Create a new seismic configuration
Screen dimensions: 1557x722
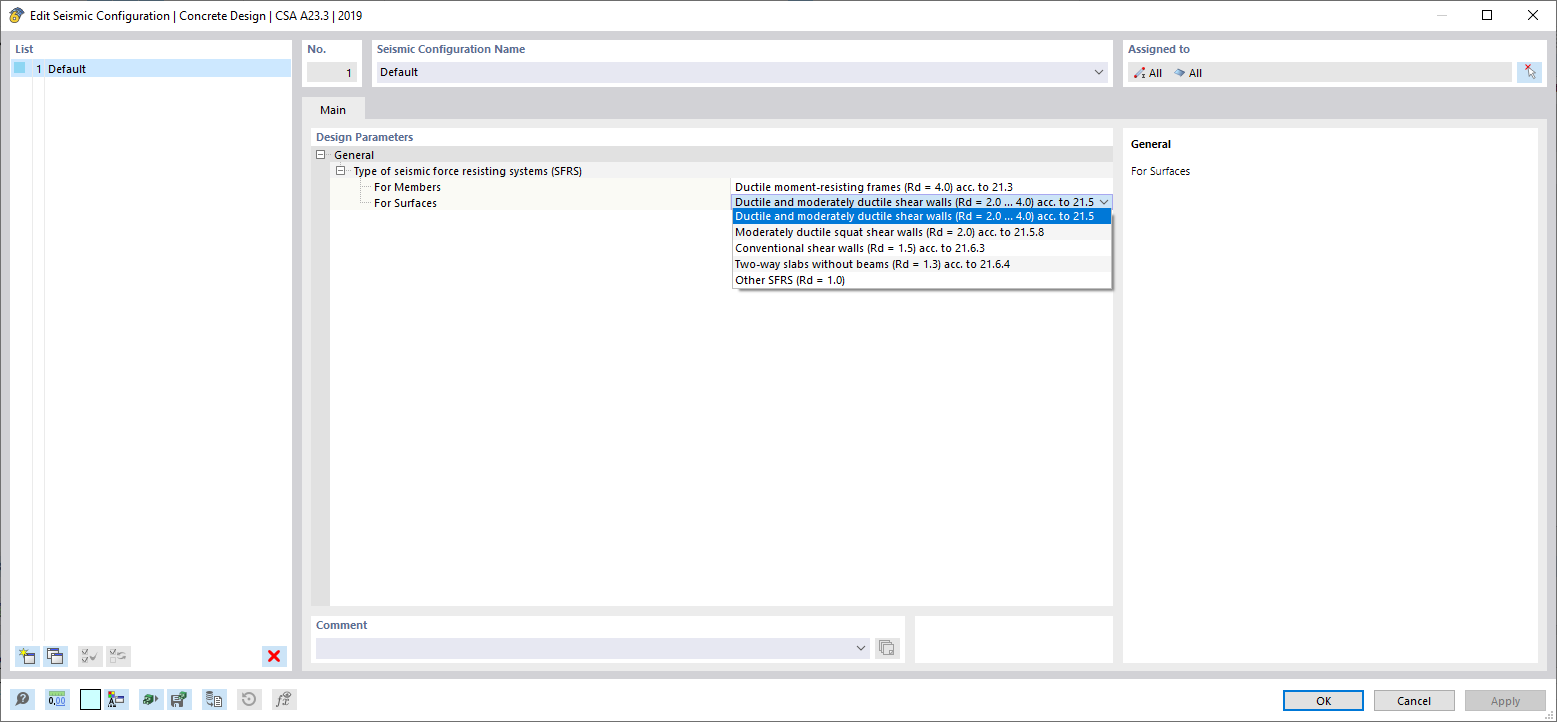[x=27, y=657]
